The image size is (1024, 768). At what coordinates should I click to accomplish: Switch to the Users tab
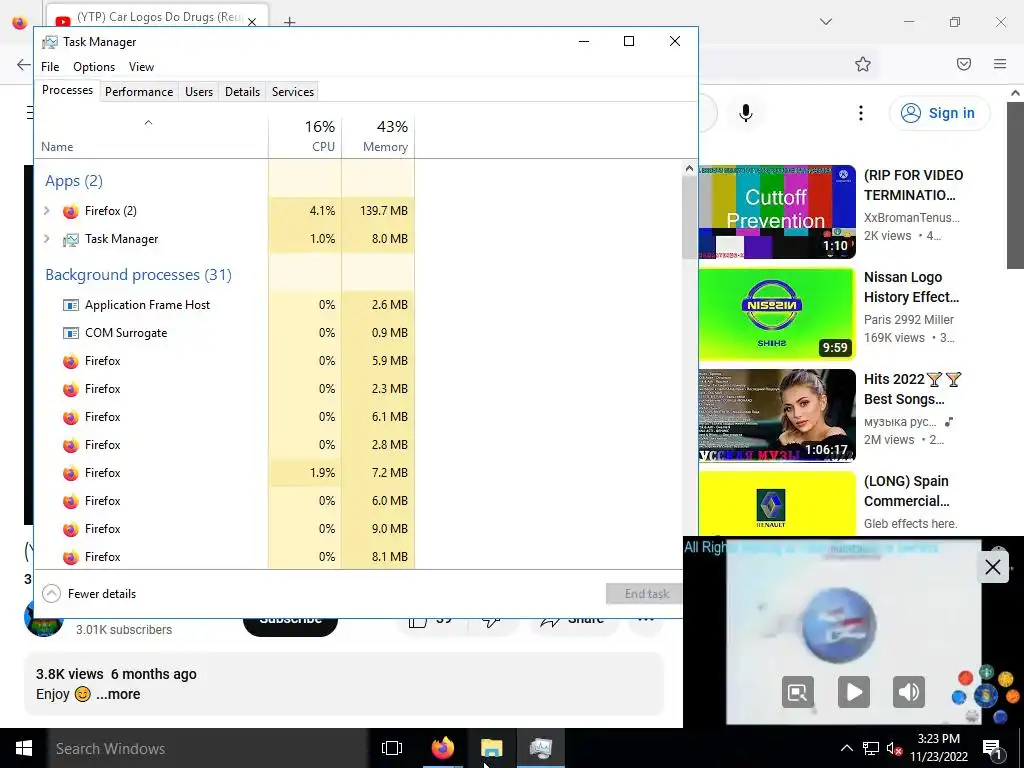199,92
